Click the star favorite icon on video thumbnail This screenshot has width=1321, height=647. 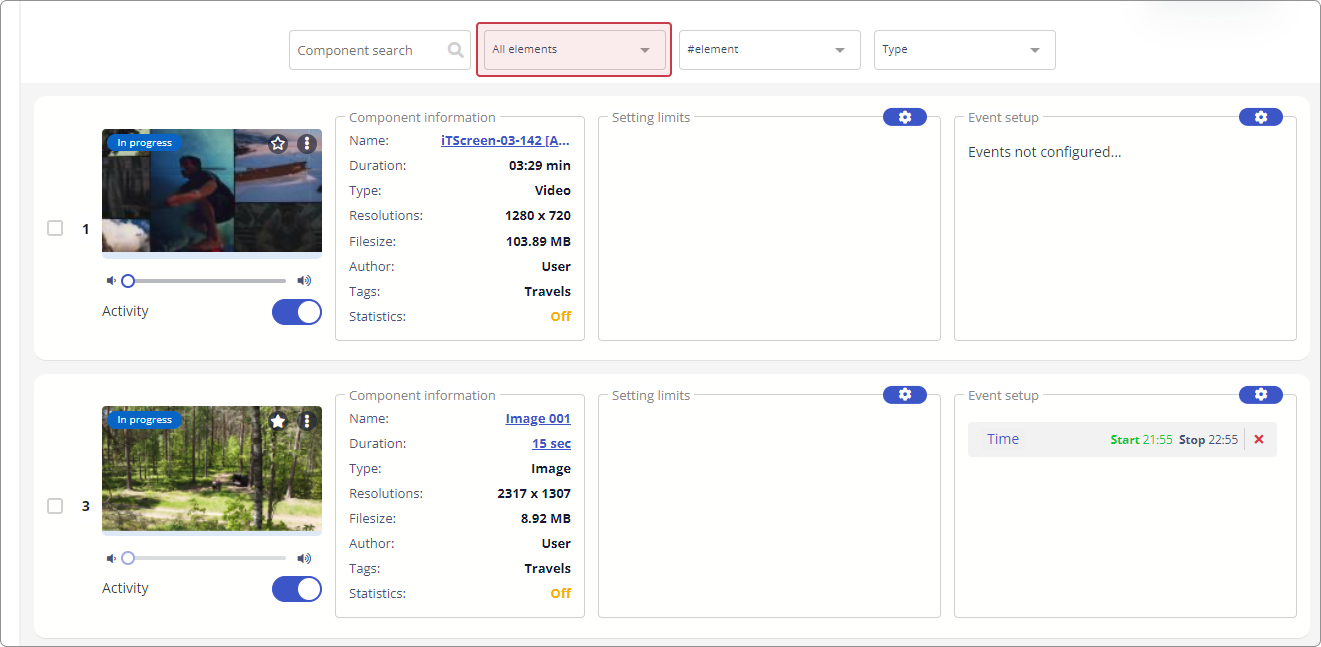coord(278,144)
